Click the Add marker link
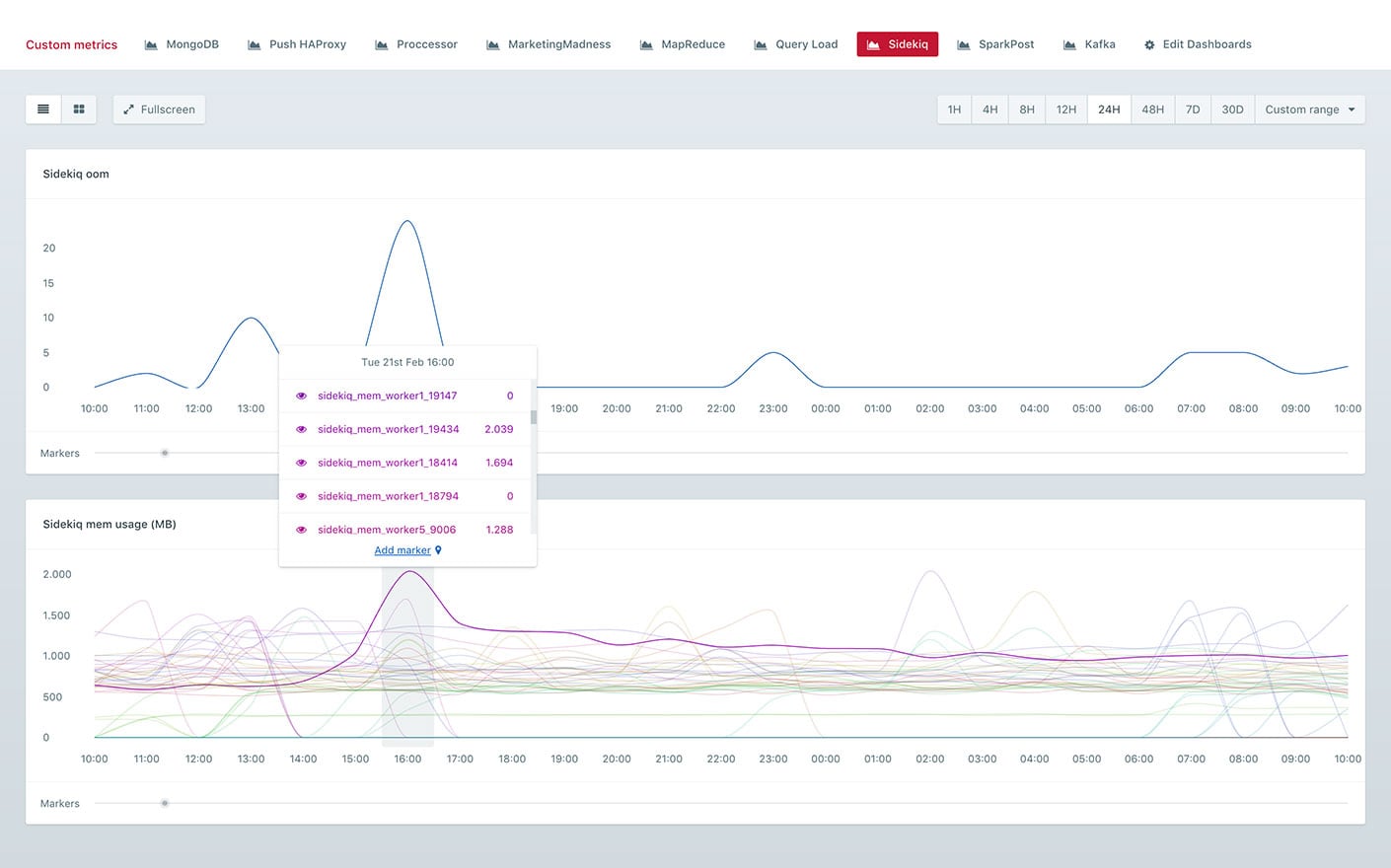 coord(403,550)
